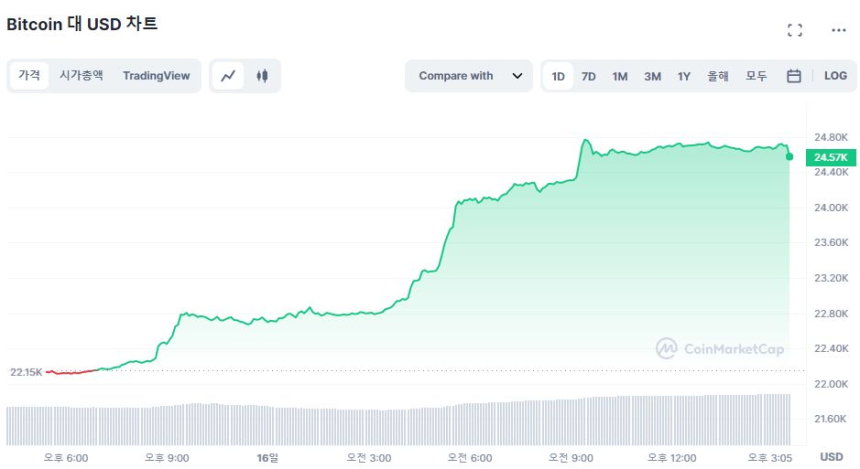Switch to the 시가총액 tab
The height and width of the screenshot is (469, 860).
click(x=81, y=75)
